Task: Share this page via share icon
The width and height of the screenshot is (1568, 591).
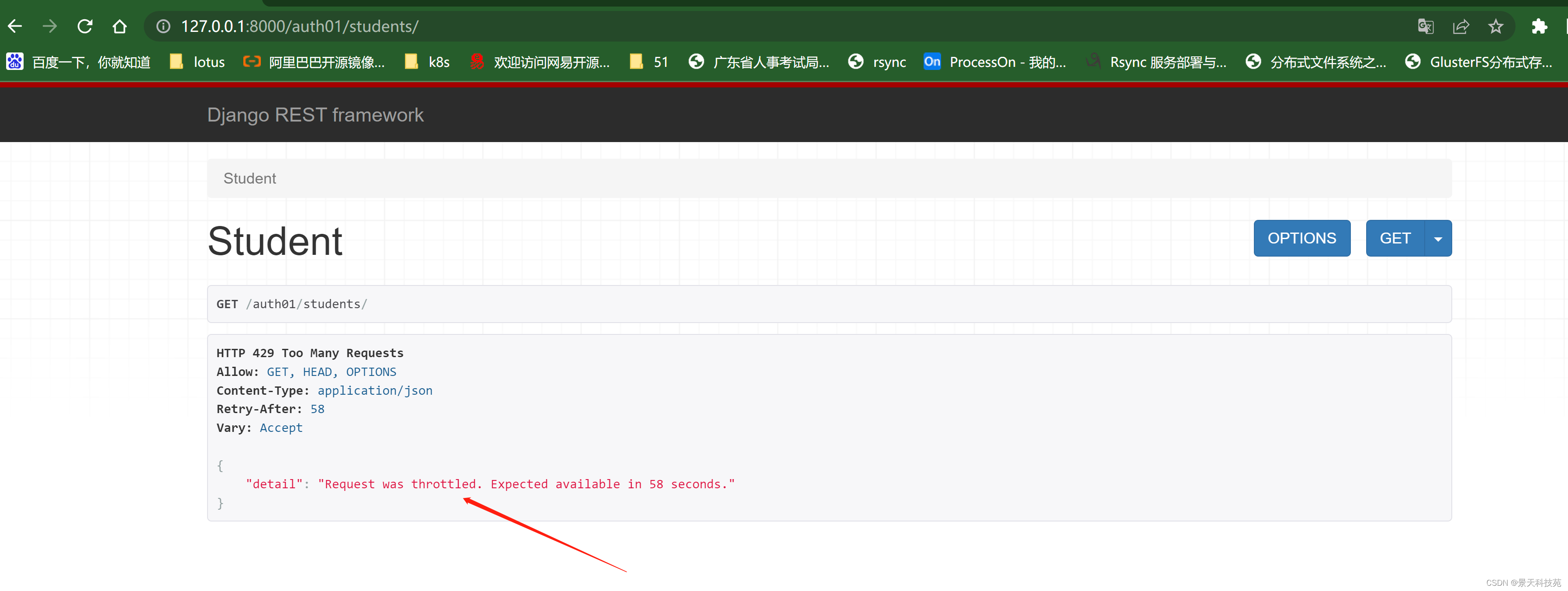Action: [1461, 26]
